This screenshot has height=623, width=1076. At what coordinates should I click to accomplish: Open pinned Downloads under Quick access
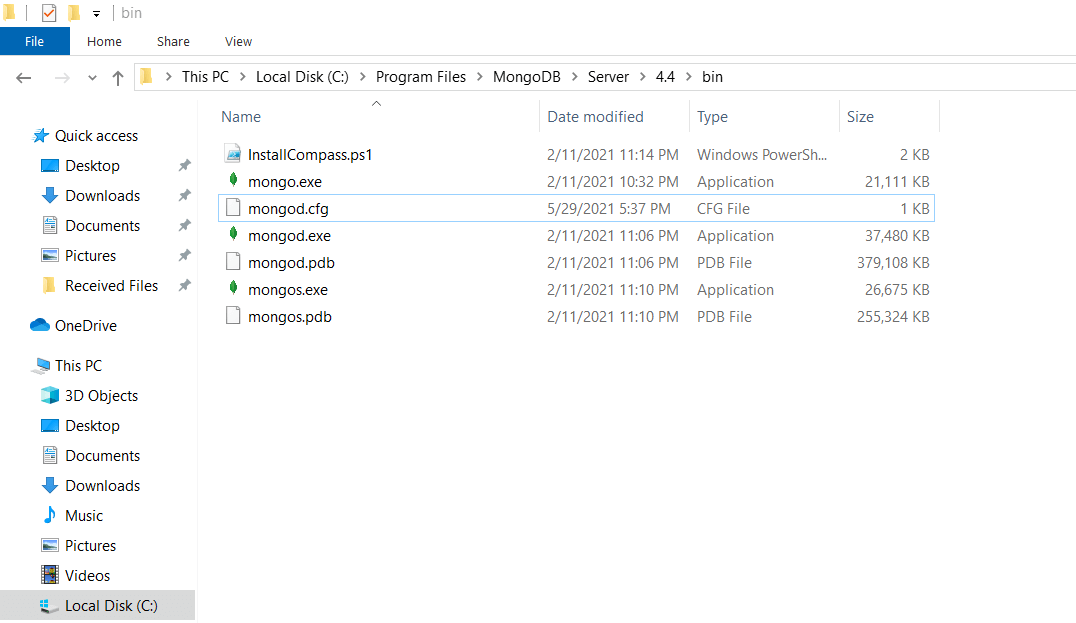pos(102,196)
